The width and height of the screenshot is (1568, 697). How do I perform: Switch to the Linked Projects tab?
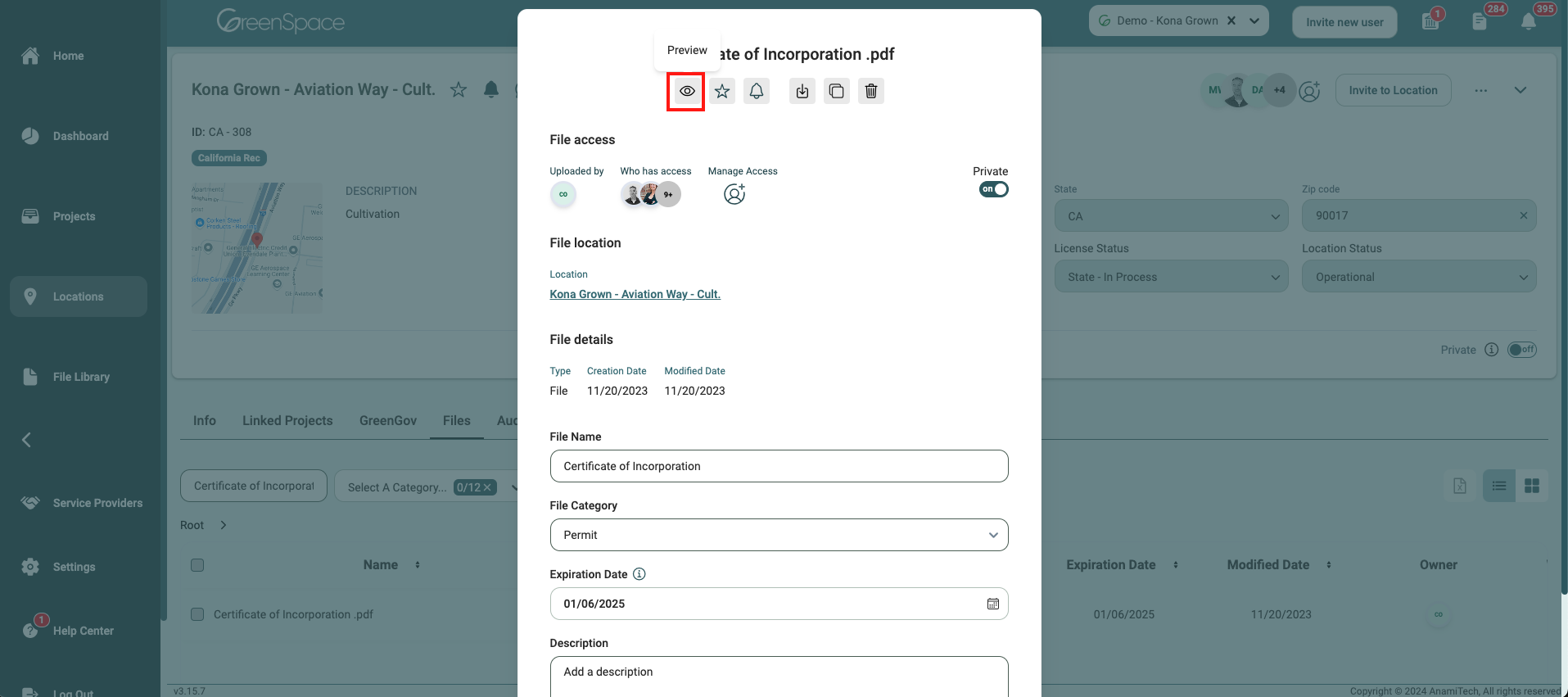[287, 420]
